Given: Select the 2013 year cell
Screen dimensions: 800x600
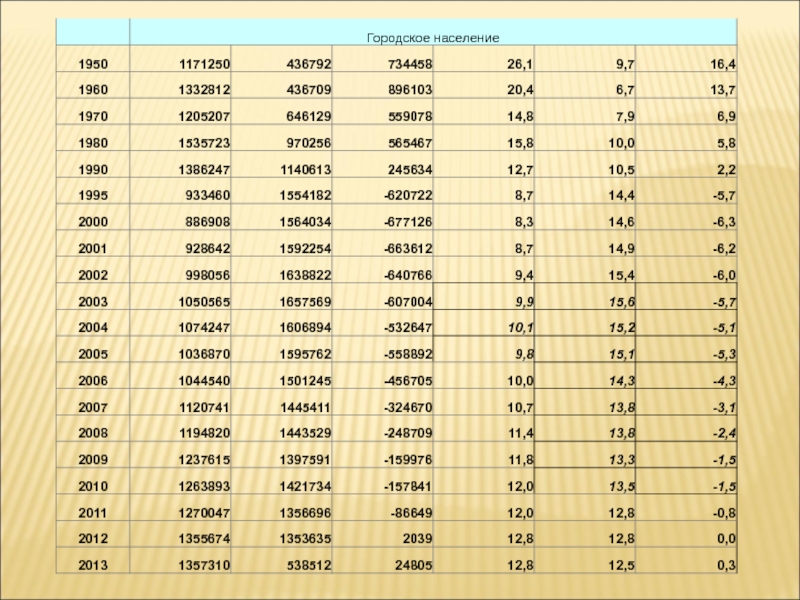Looking at the screenshot, I should [93, 567].
